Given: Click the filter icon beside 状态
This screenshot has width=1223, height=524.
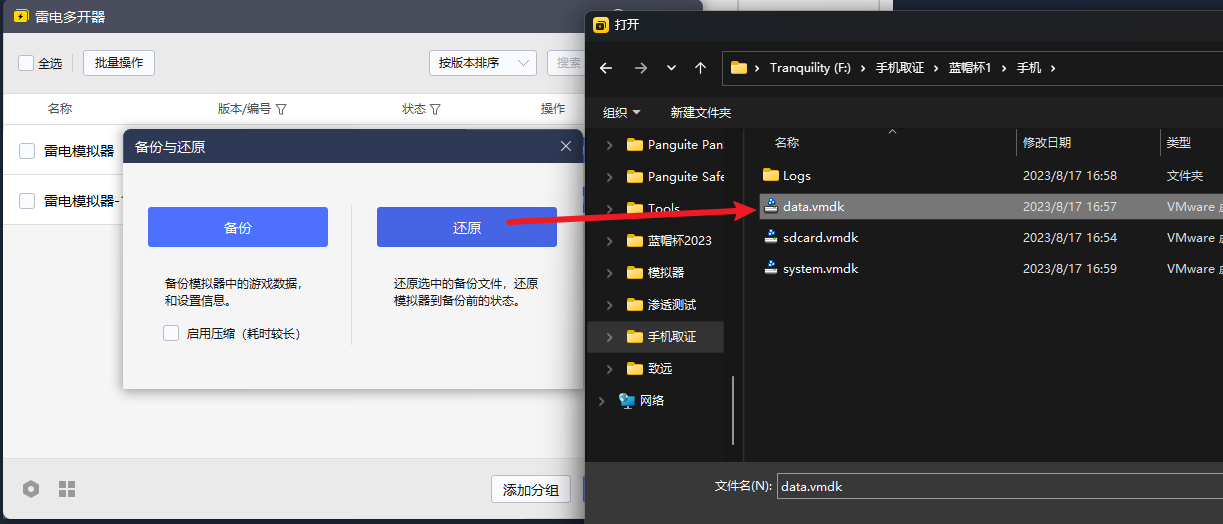Looking at the screenshot, I should click(x=436, y=109).
